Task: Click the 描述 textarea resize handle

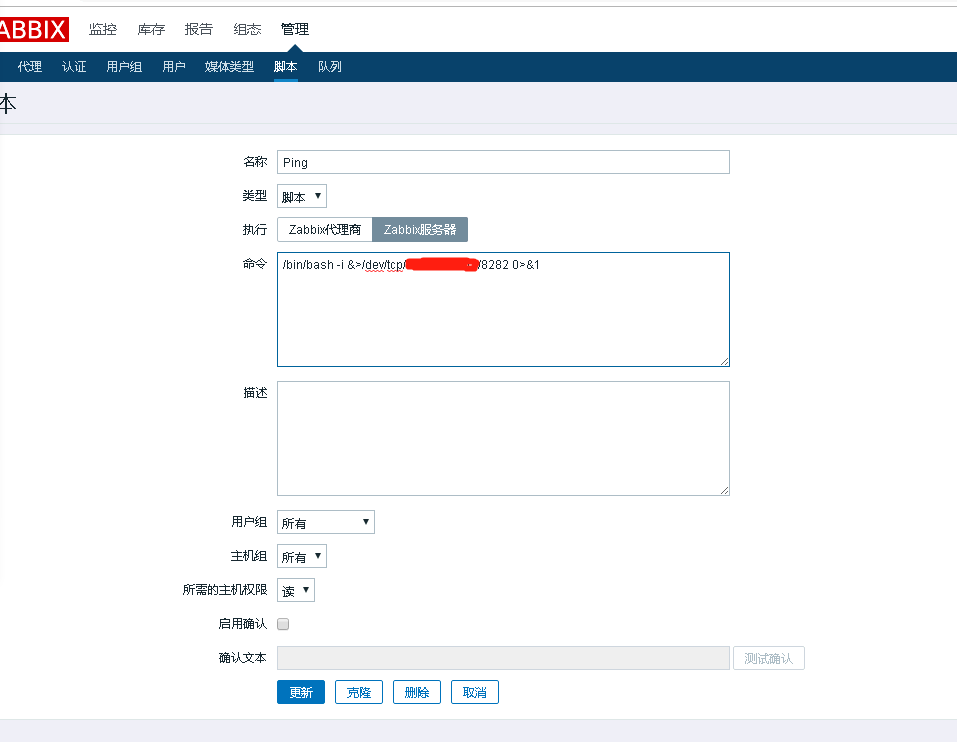Action: pyautogui.click(x=724, y=490)
